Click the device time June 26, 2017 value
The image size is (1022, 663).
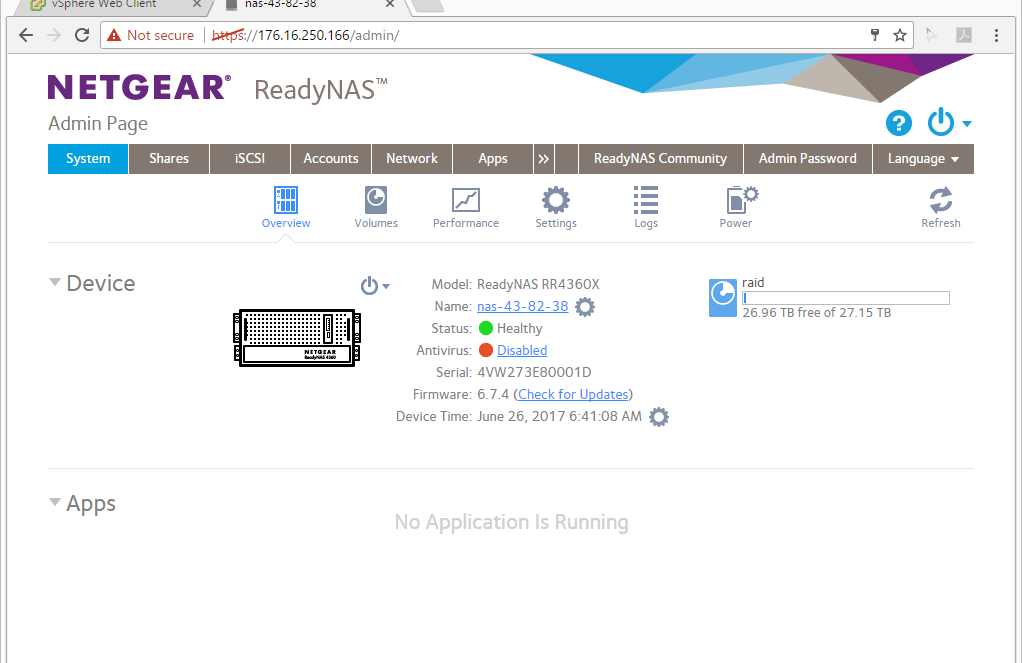559,417
